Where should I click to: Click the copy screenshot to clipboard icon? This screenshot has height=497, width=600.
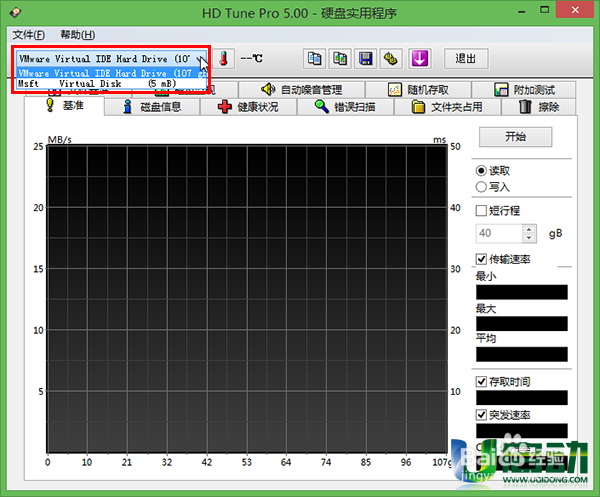click(340, 59)
